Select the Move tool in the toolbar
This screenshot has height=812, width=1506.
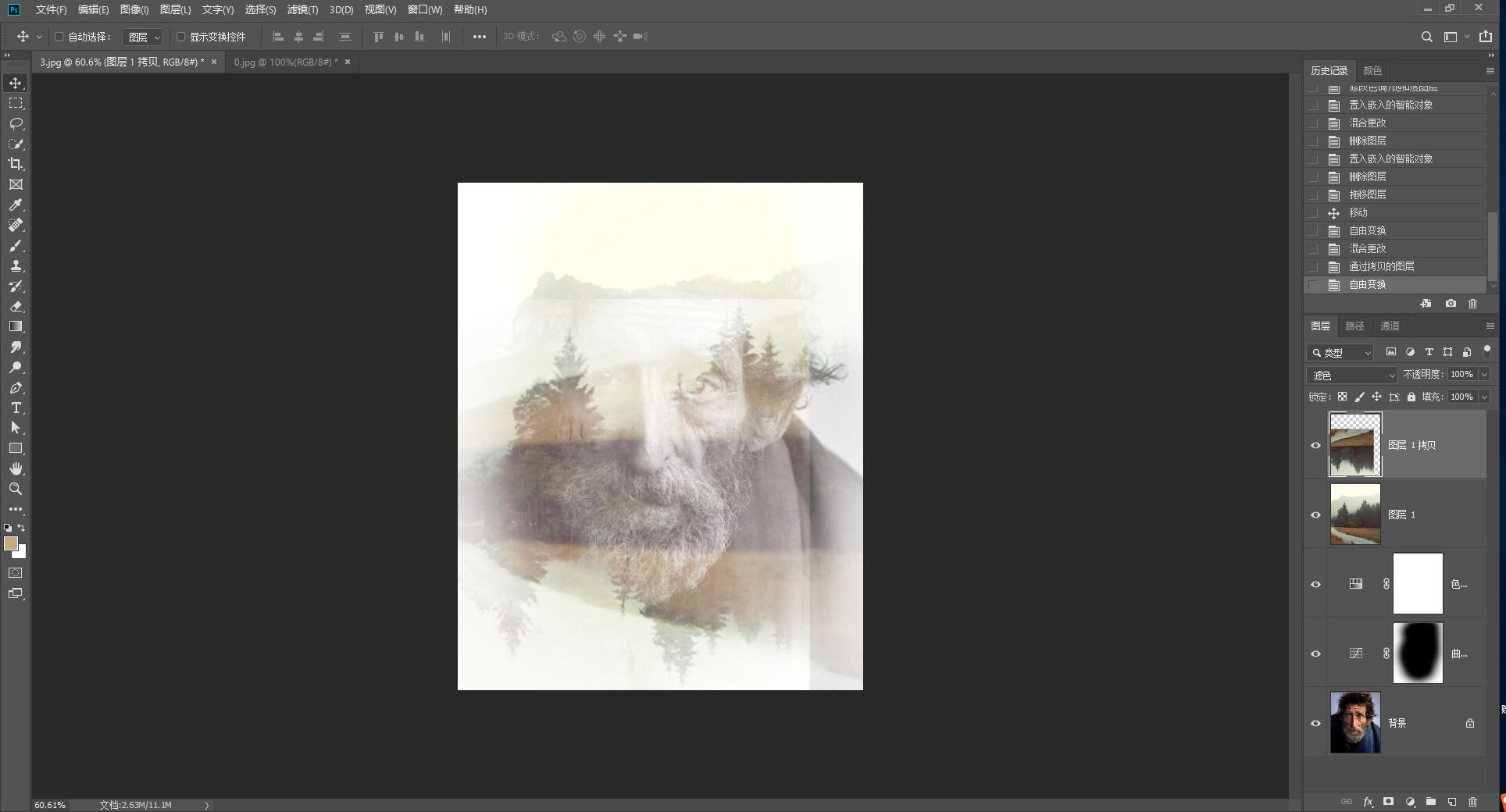(x=16, y=83)
